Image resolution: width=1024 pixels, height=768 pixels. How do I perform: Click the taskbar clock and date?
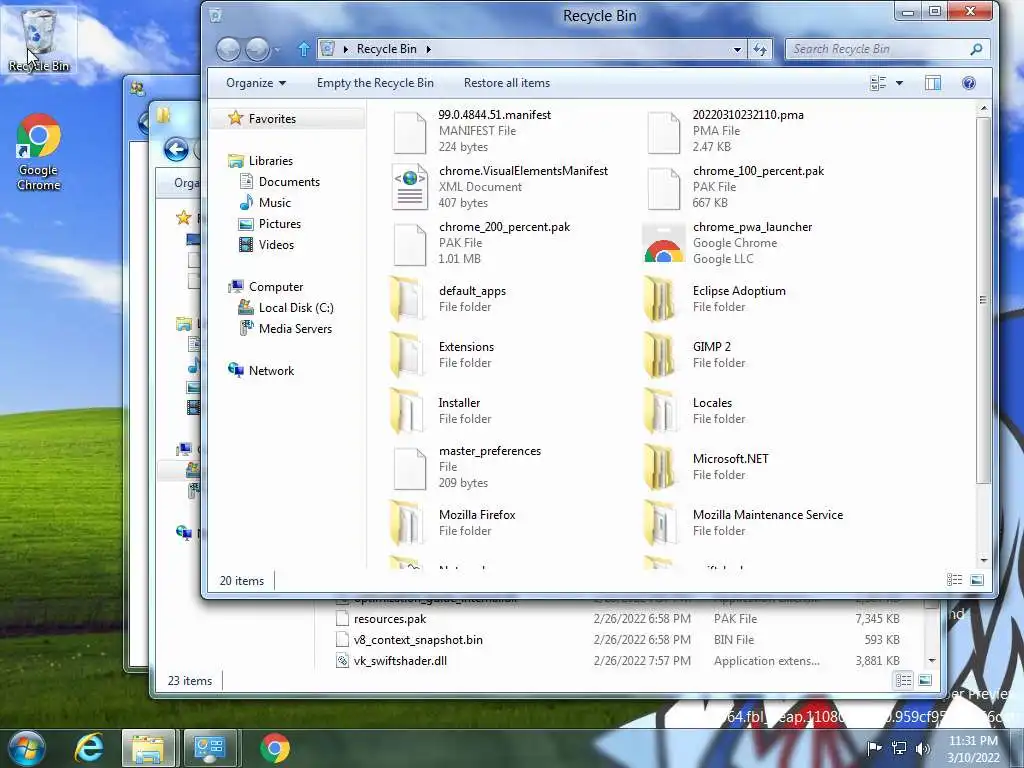pyautogui.click(x=973, y=748)
